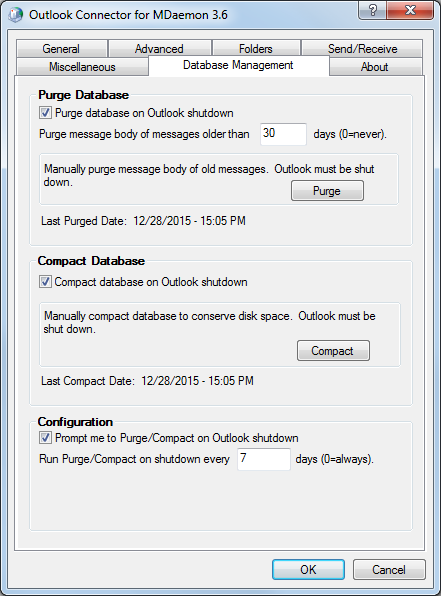Click the Purge button

point(327,190)
